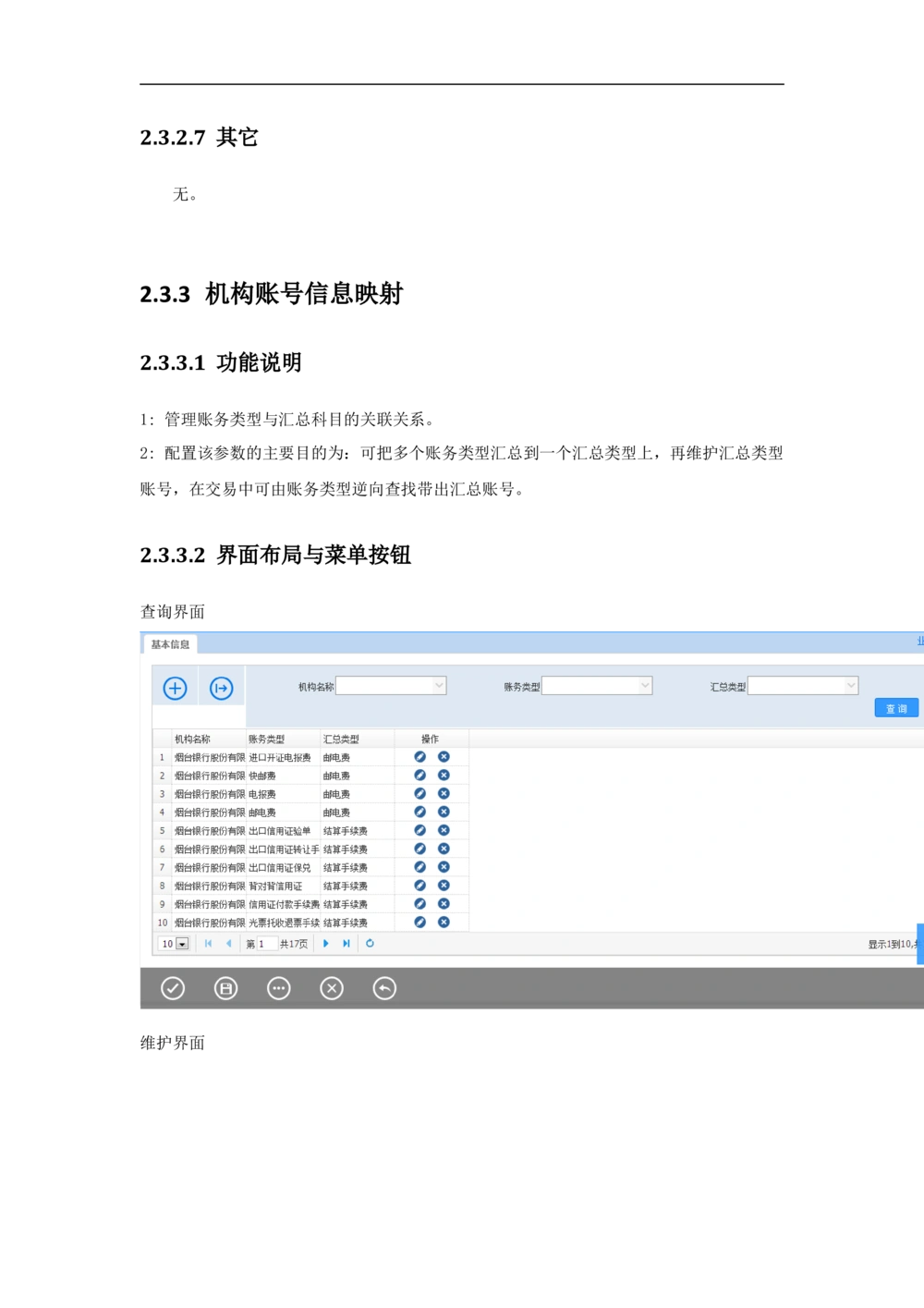The image size is (924, 1308).
Task: Switch to the 基本信息 tab
Action: tap(170, 644)
